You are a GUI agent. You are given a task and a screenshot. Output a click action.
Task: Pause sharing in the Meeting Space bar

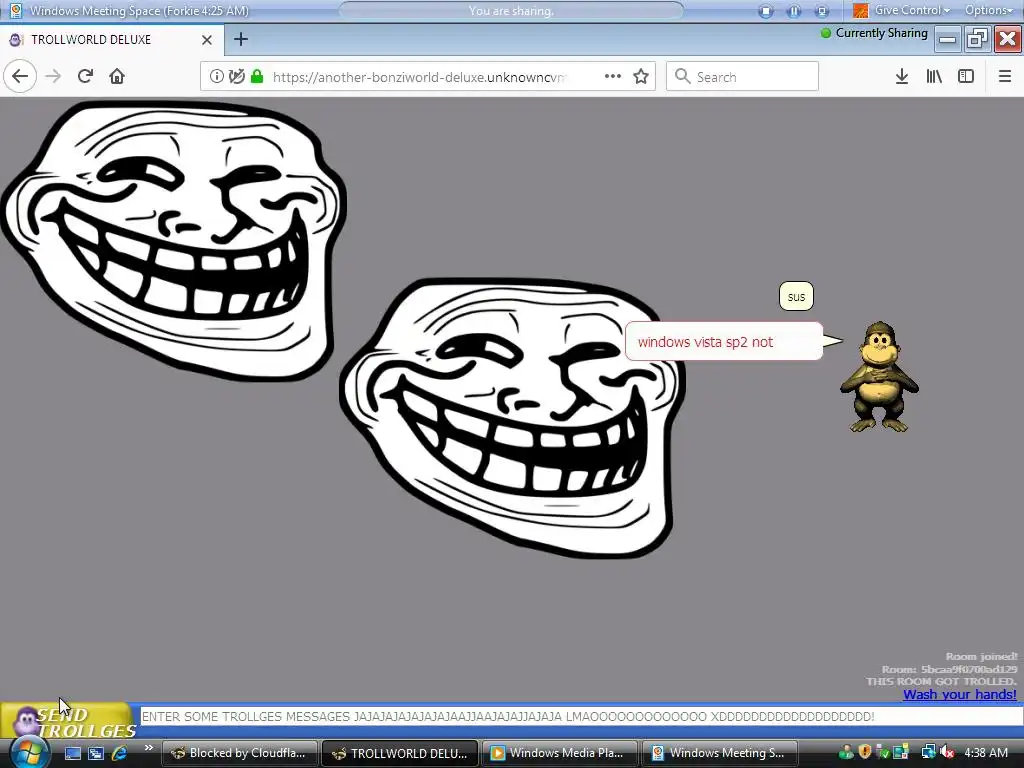click(x=793, y=11)
